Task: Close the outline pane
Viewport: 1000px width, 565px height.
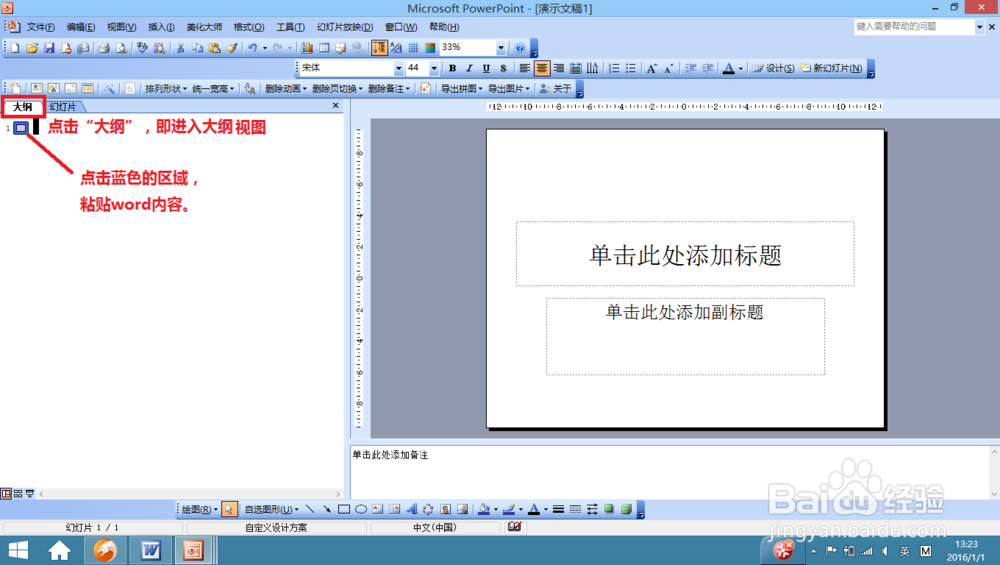Action: coord(335,106)
